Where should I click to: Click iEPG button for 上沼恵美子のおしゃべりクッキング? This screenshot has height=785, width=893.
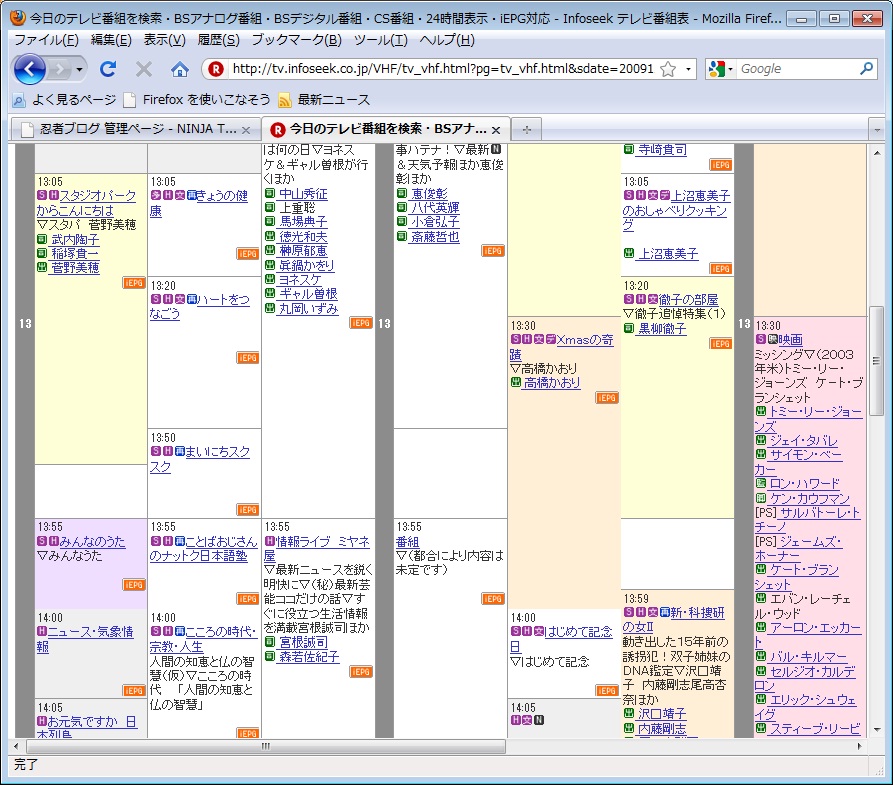720,268
